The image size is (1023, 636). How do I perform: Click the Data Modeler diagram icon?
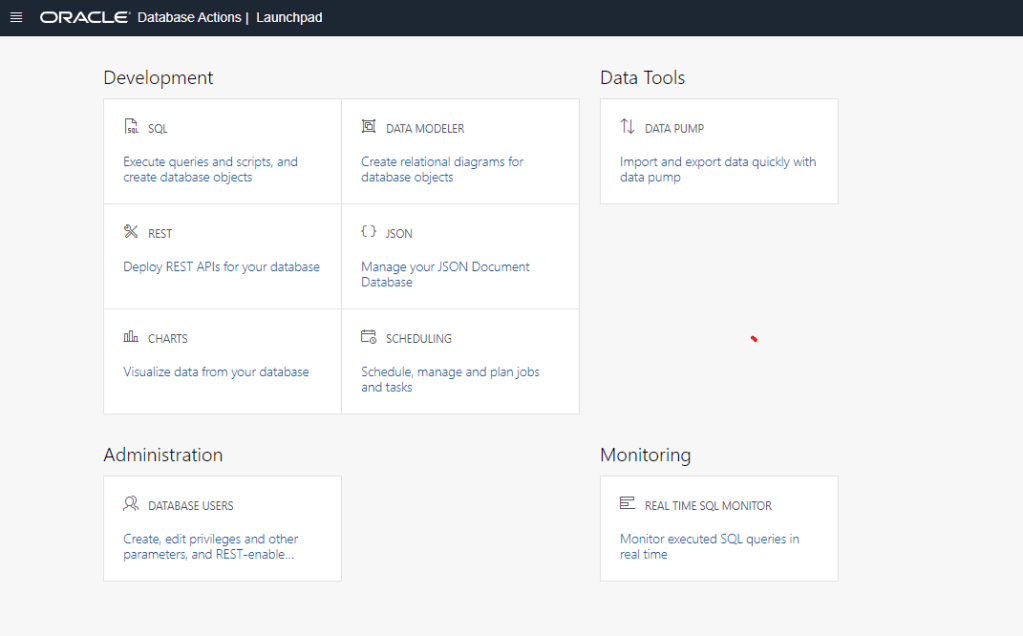(x=368, y=127)
